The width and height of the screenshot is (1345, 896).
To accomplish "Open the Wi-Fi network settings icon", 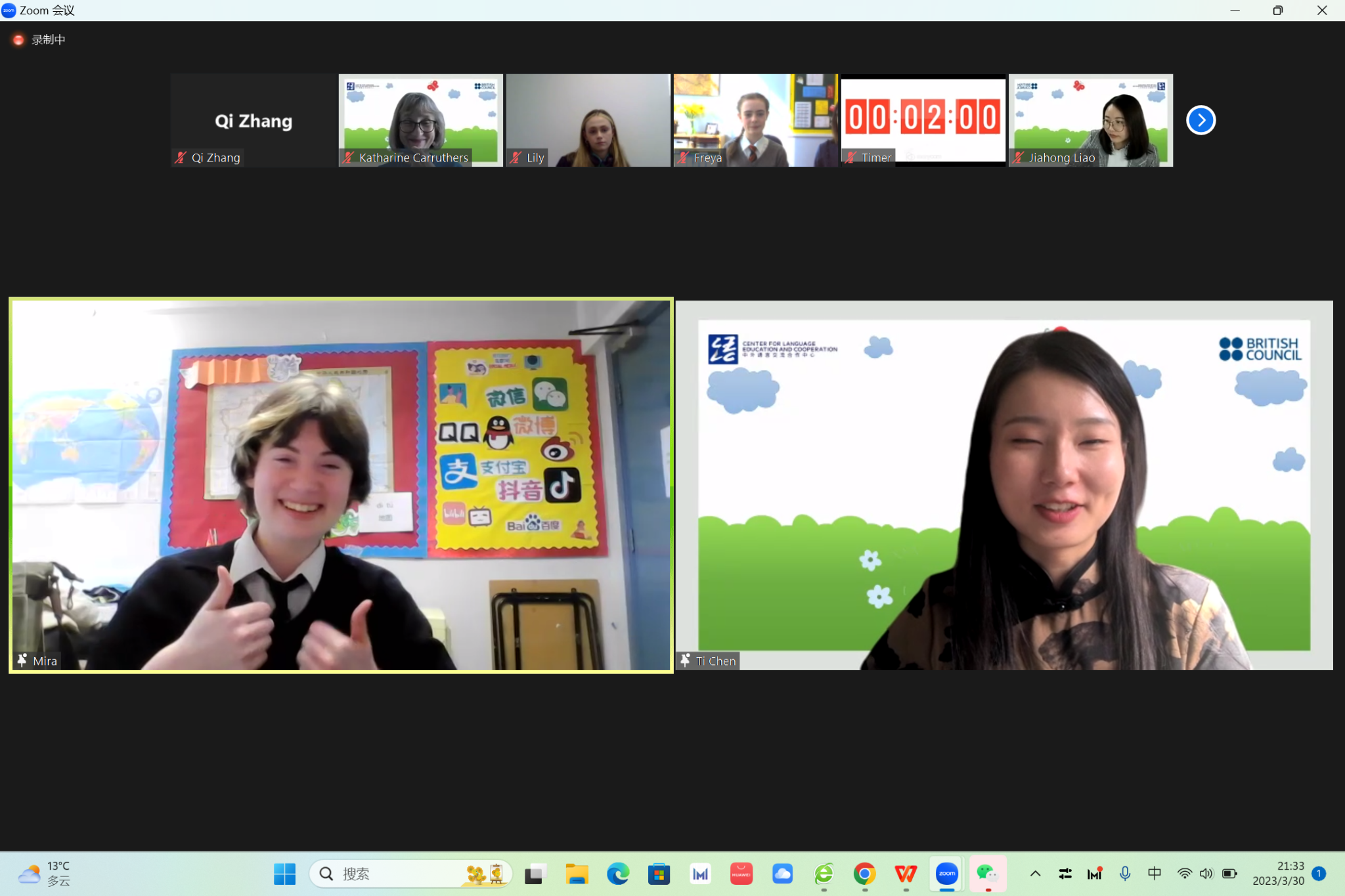I will (x=1184, y=874).
